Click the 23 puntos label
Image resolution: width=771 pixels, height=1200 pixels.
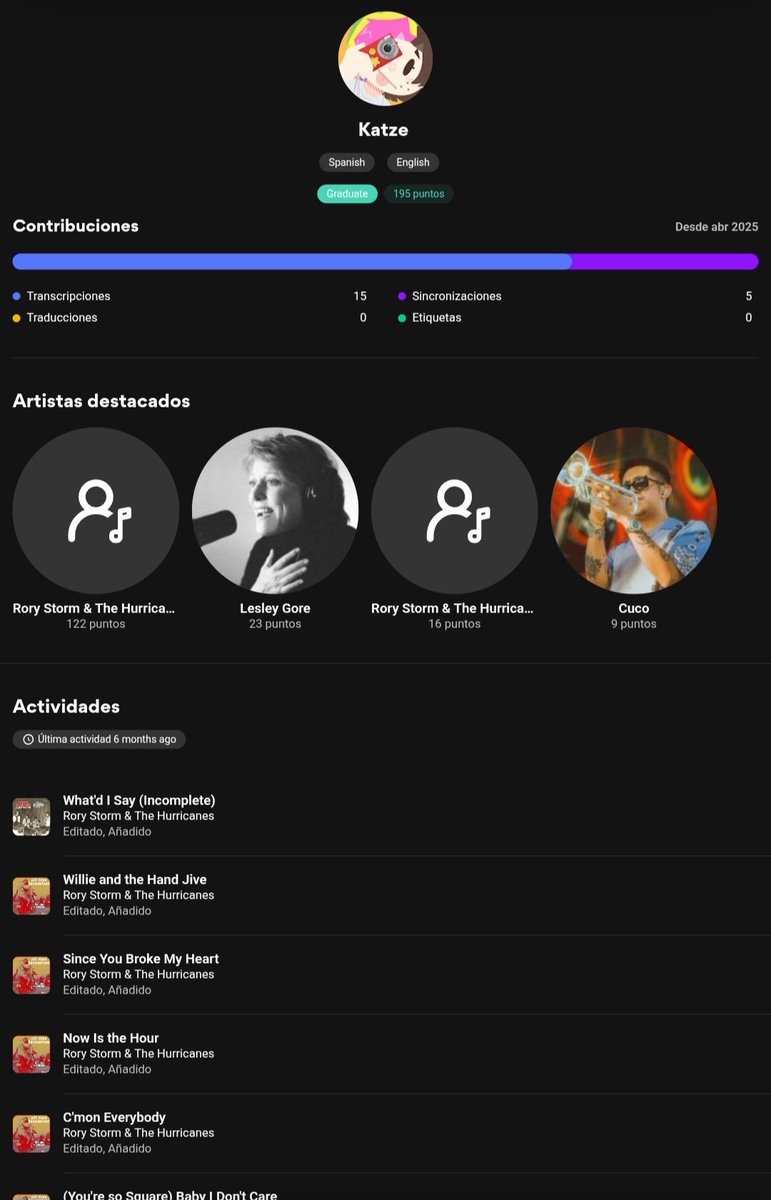point(275,624)
